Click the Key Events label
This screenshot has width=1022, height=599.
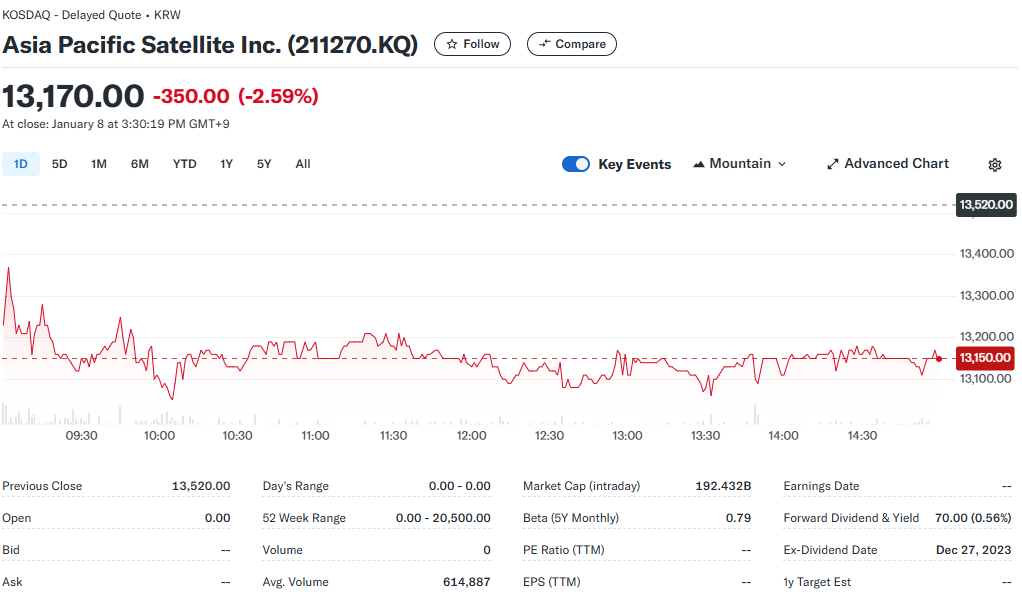[x=634, y=165]
